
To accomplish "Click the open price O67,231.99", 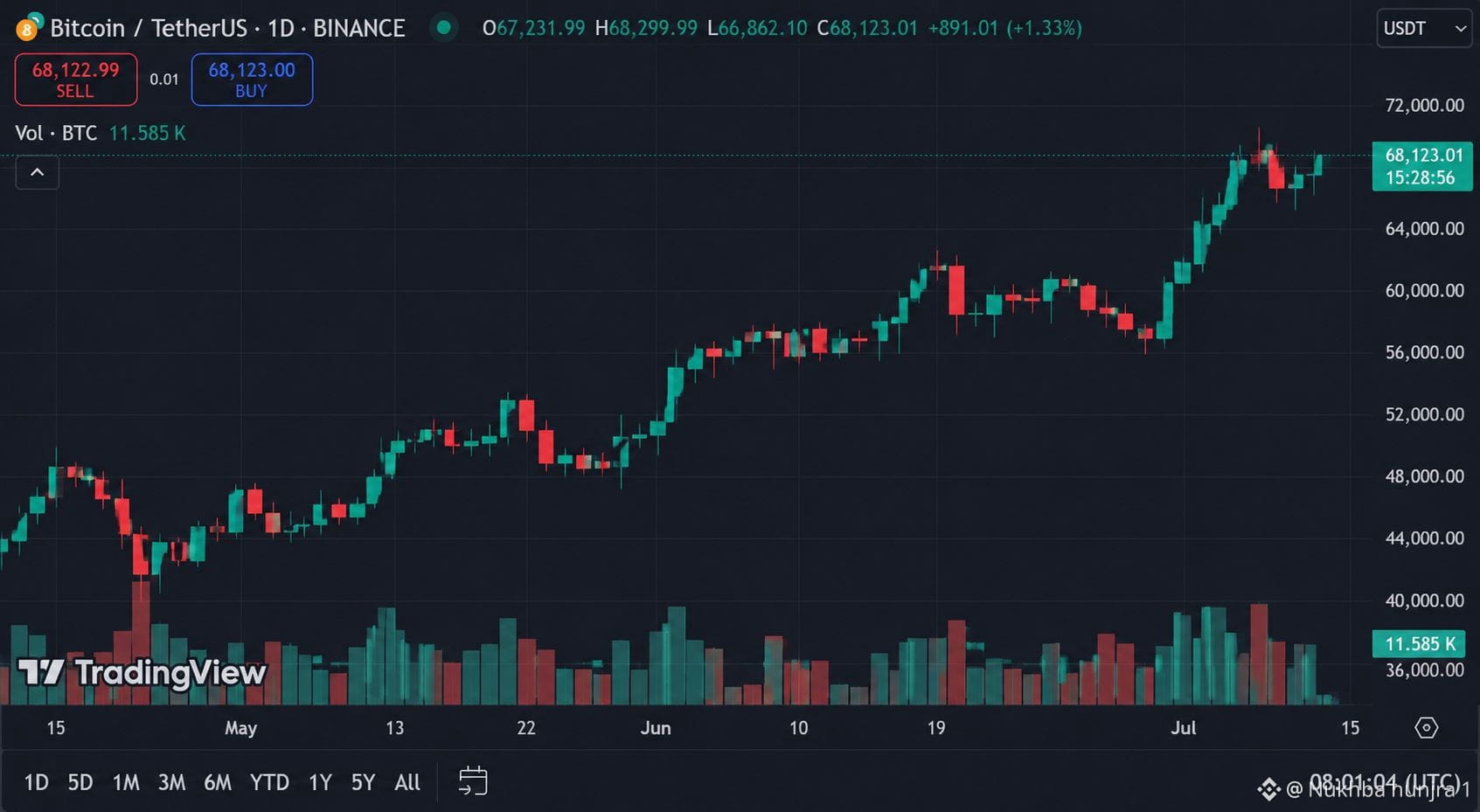I will tap(533, 28).
